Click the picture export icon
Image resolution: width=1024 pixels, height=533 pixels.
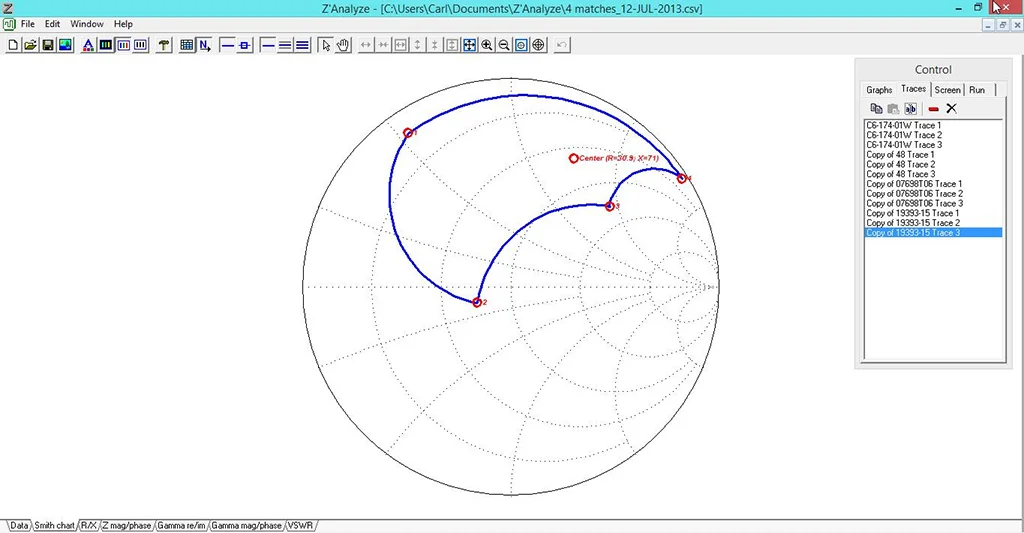pos(65,45)
